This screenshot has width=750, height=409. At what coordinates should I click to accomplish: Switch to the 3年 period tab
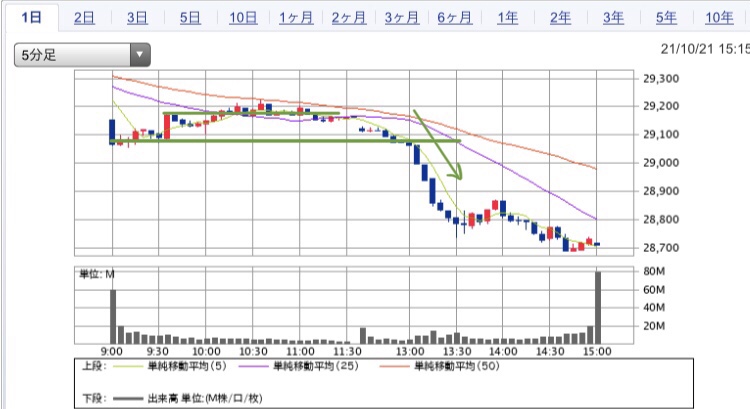pos(613,18)
